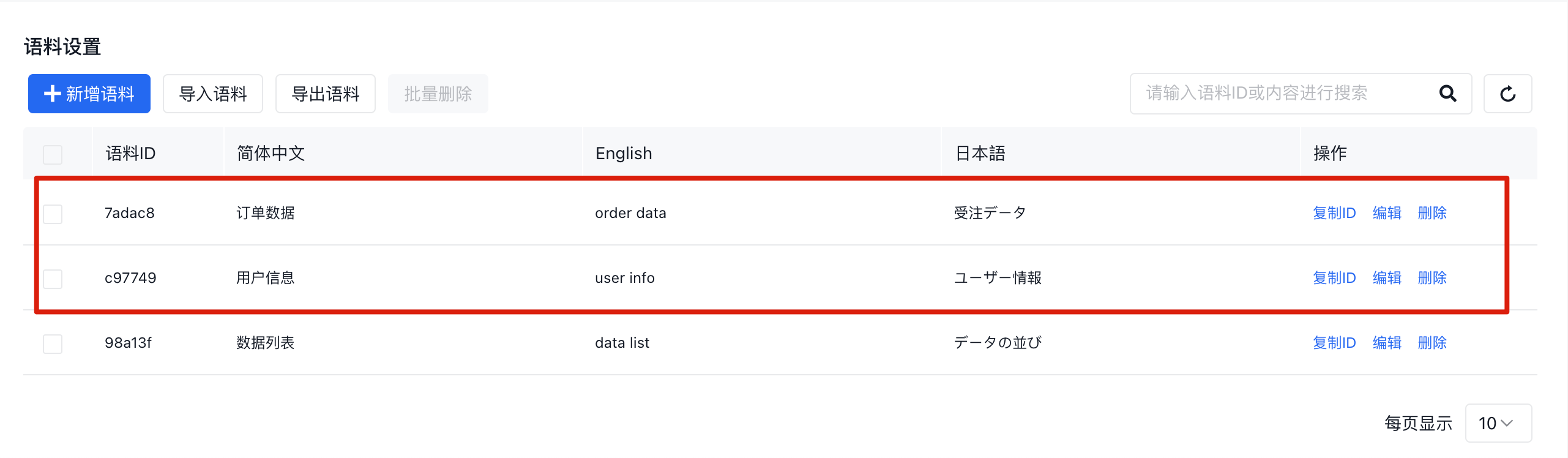Delete the 订单数据 corpus entry
The image size is (1568, 458).
coord(1432,213)
